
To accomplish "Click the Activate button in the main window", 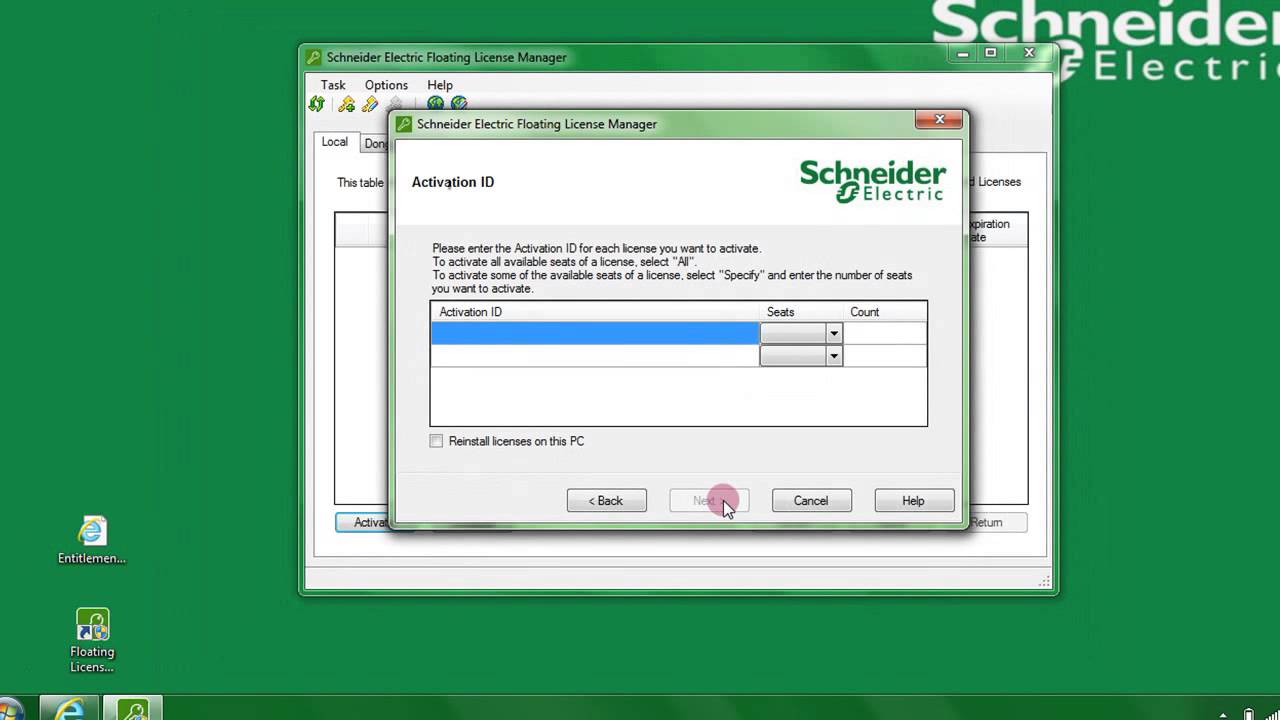I will click(x=362, y=522).
